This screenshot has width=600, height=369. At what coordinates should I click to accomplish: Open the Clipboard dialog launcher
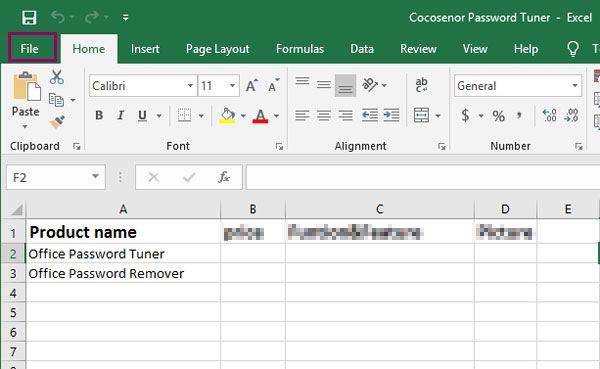pos(77,146)
